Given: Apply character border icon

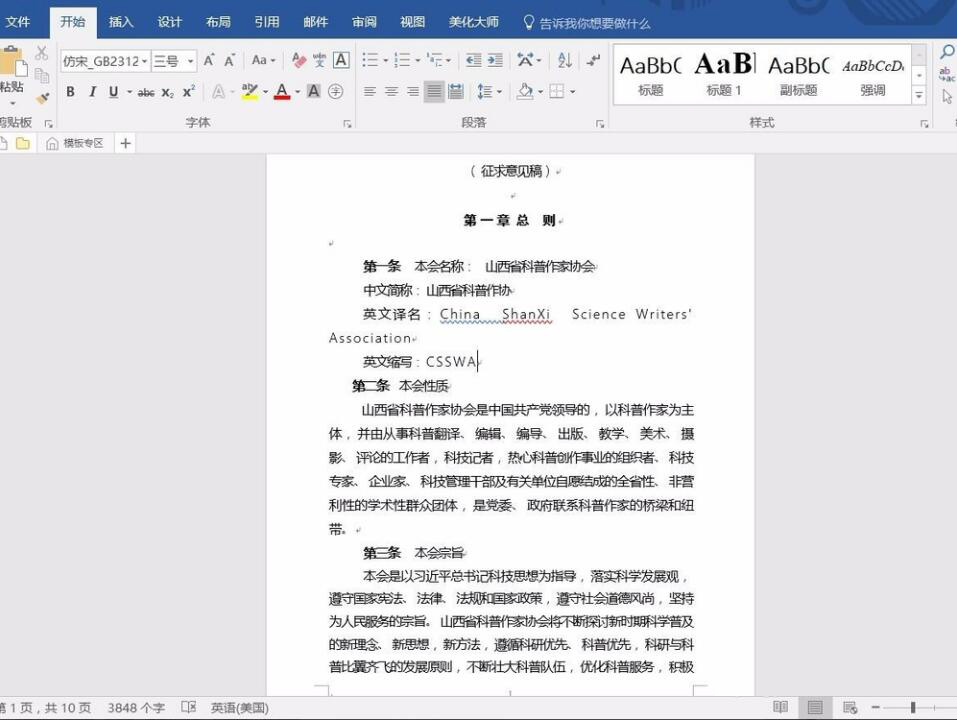Looking at the screenshot, I should 341,60.
